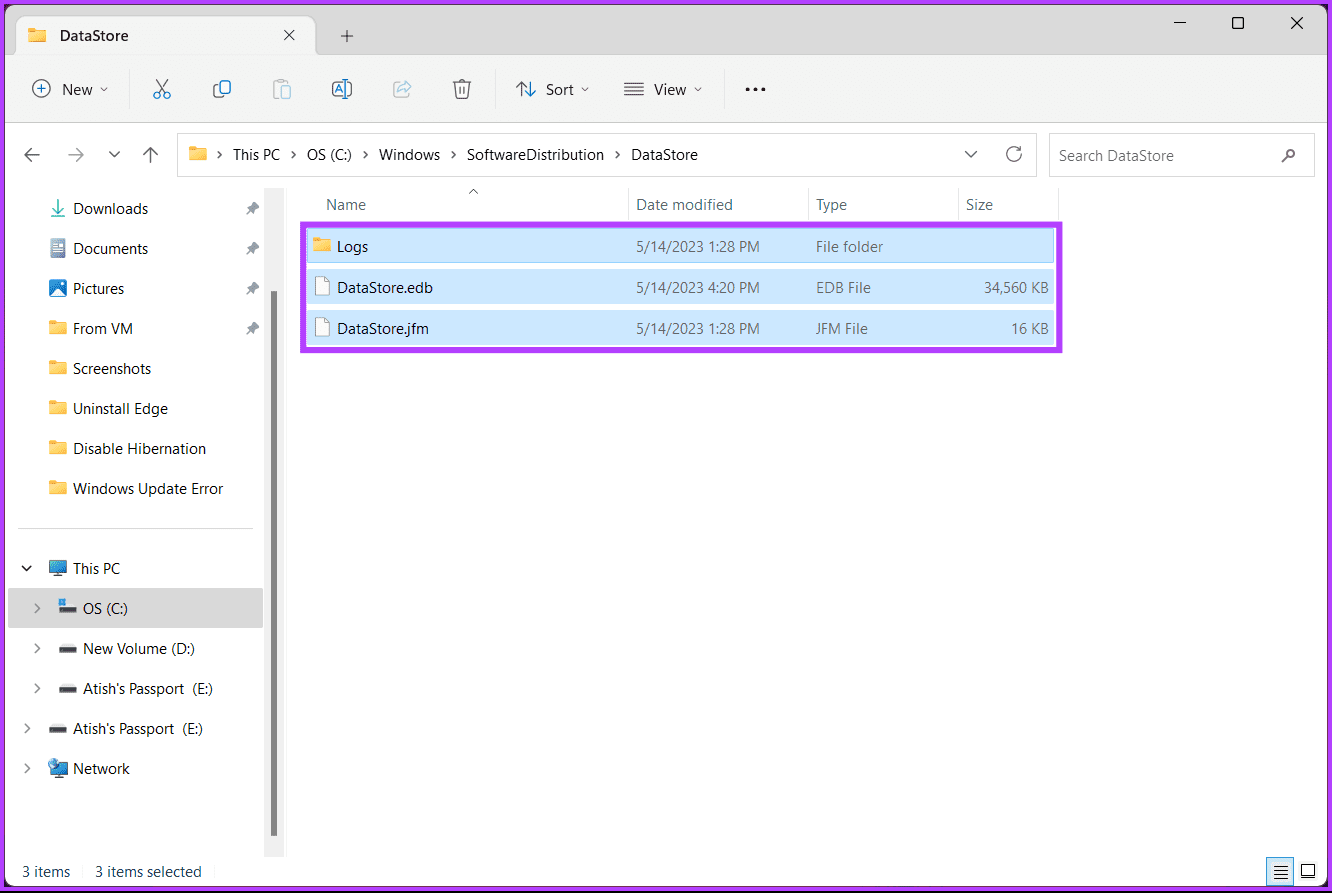Open the Sort dropdown menu
Screen dimensions: 1332x893
click(552, 89)
